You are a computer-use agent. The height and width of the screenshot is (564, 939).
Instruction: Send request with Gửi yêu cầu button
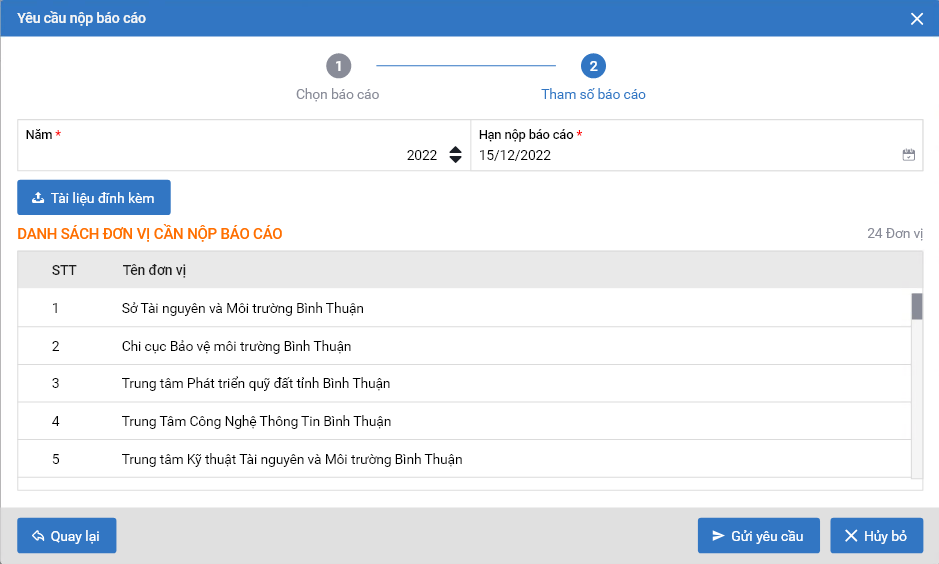758,536
